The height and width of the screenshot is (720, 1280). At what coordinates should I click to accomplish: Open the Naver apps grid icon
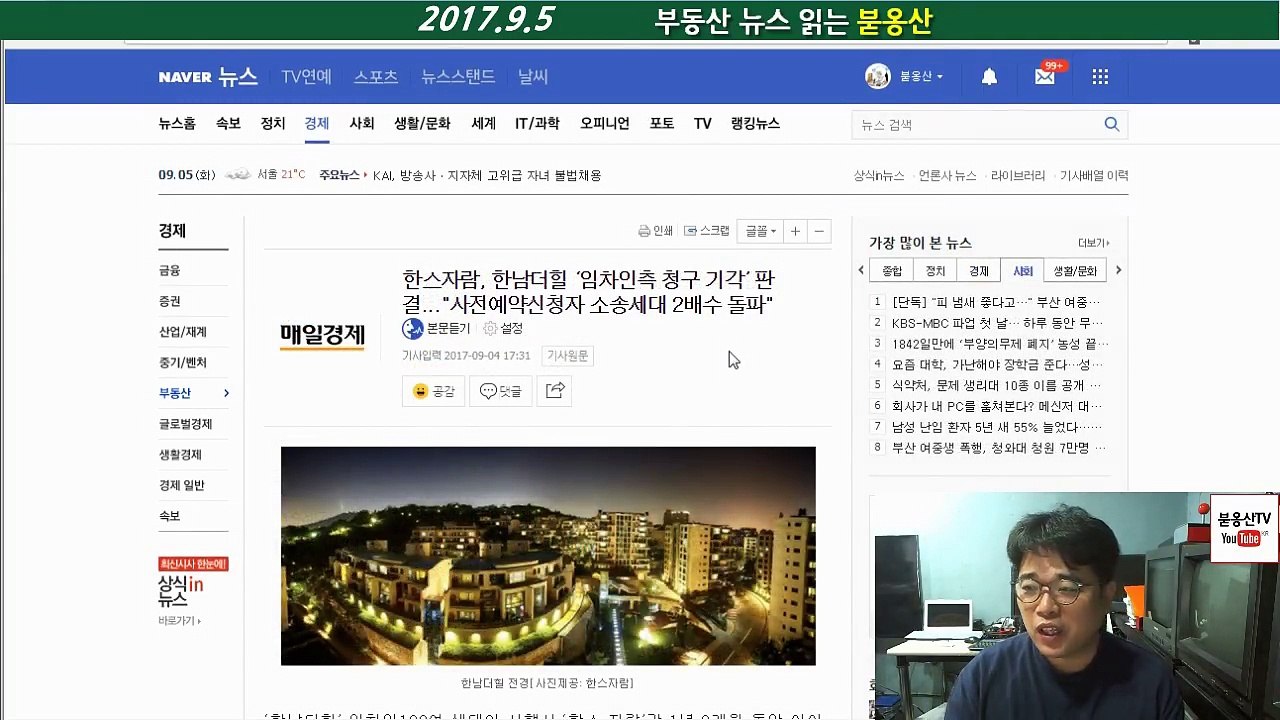(x=1100, y=77)
